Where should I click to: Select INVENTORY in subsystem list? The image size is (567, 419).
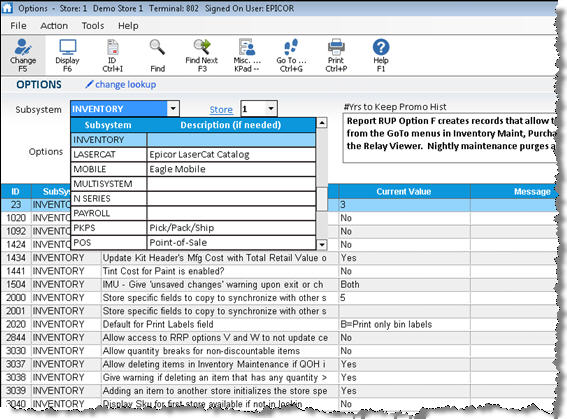[x=193, y=140]
